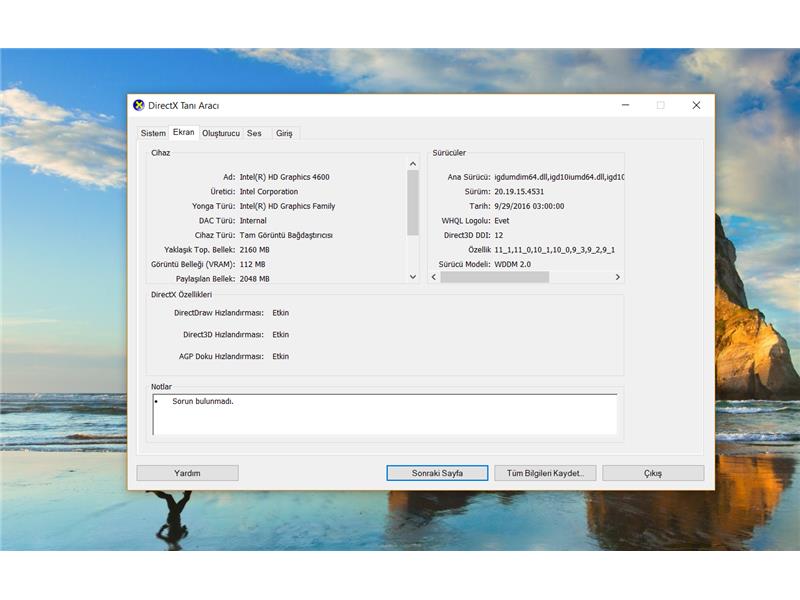Open the Oluşturucu tab
800x600 pixels.
(221, 133)
